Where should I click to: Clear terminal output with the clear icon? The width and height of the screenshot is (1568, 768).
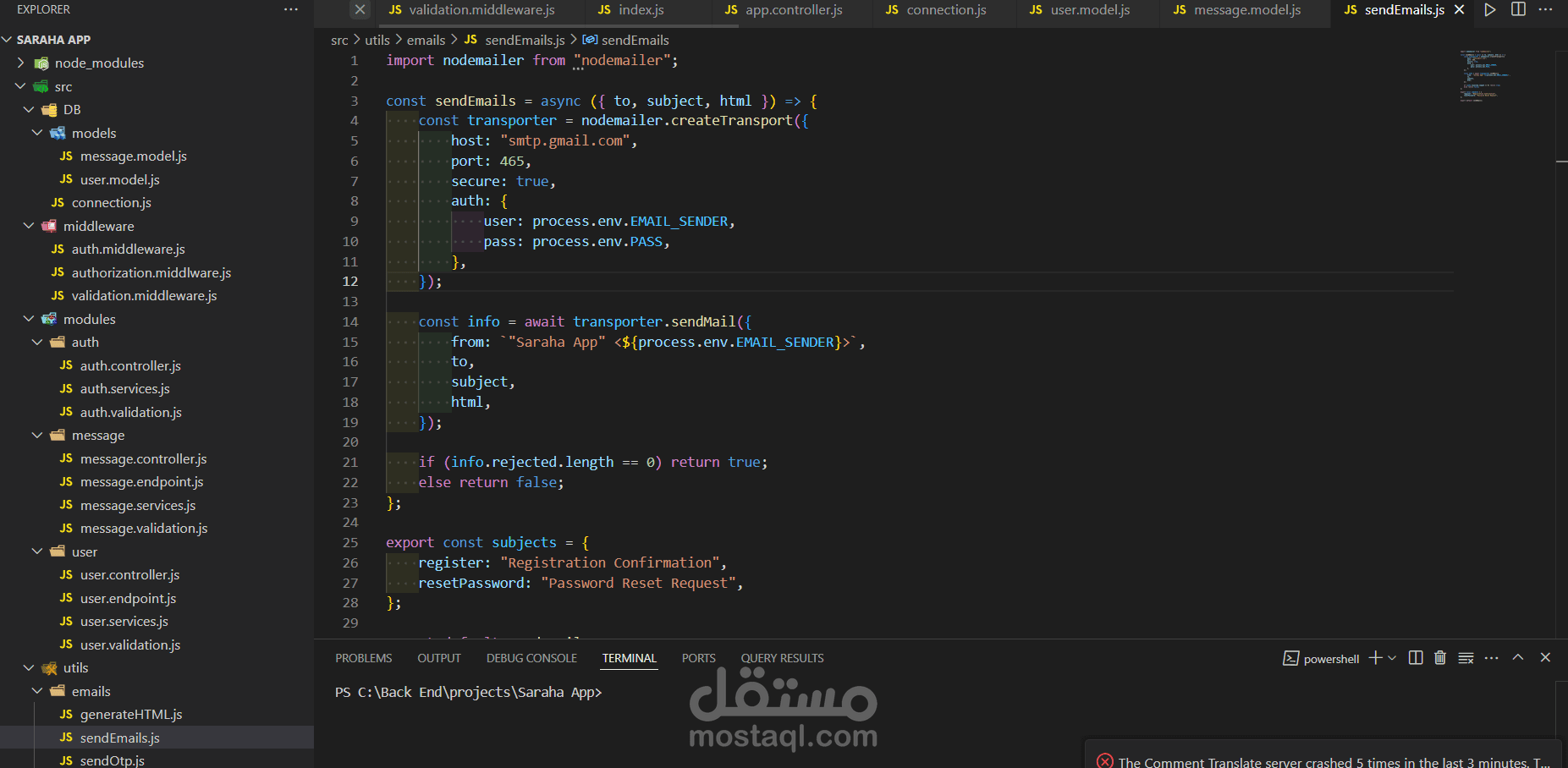pos(1465,658)
